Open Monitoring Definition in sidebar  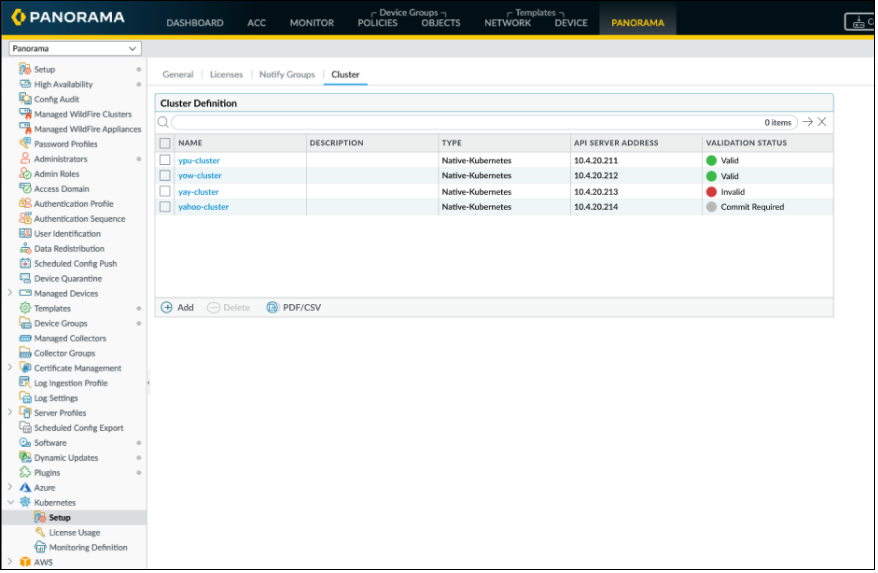88,548
